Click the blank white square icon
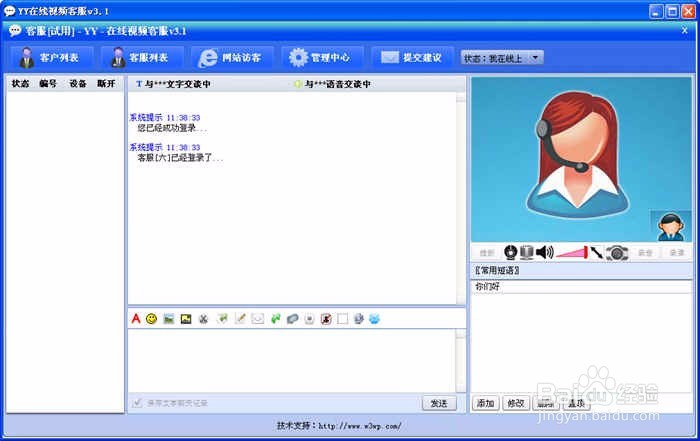The height and width of the screenshot is (441, 700). point(343,319)
